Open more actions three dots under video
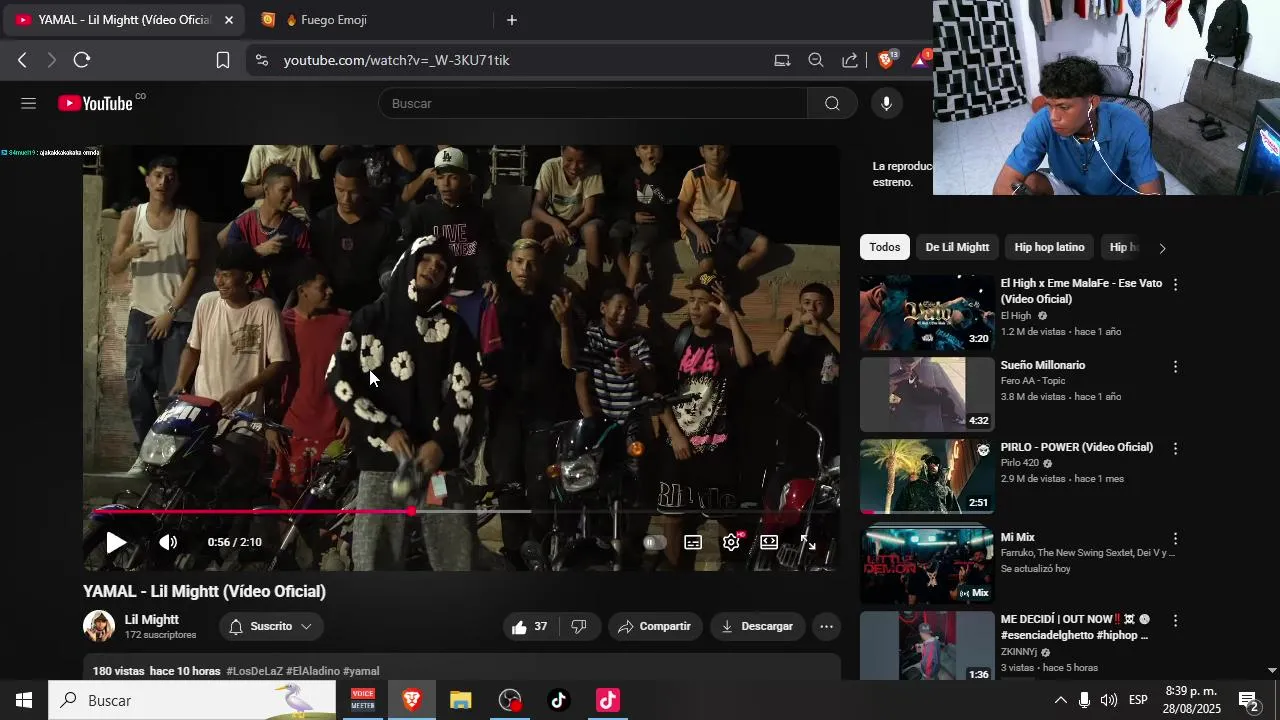1280x720 pixels. point(826,627)
